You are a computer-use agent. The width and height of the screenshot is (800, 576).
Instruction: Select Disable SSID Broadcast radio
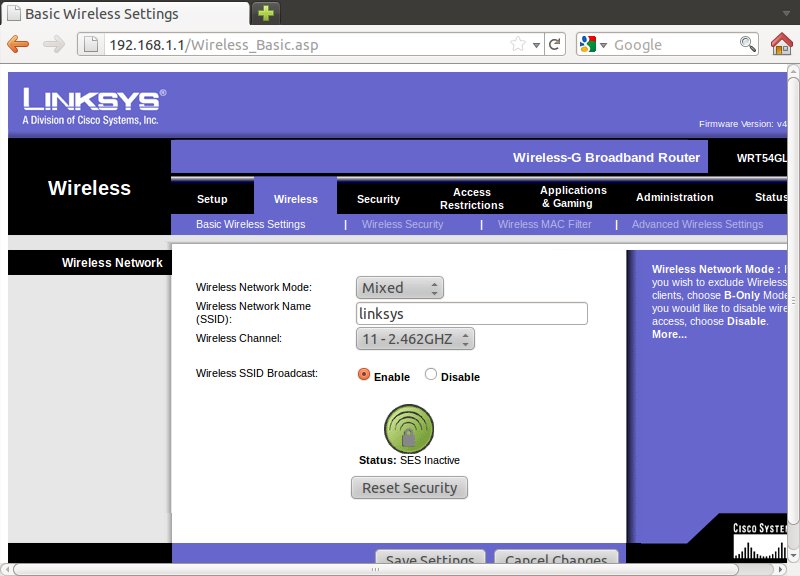coord(431,374)
